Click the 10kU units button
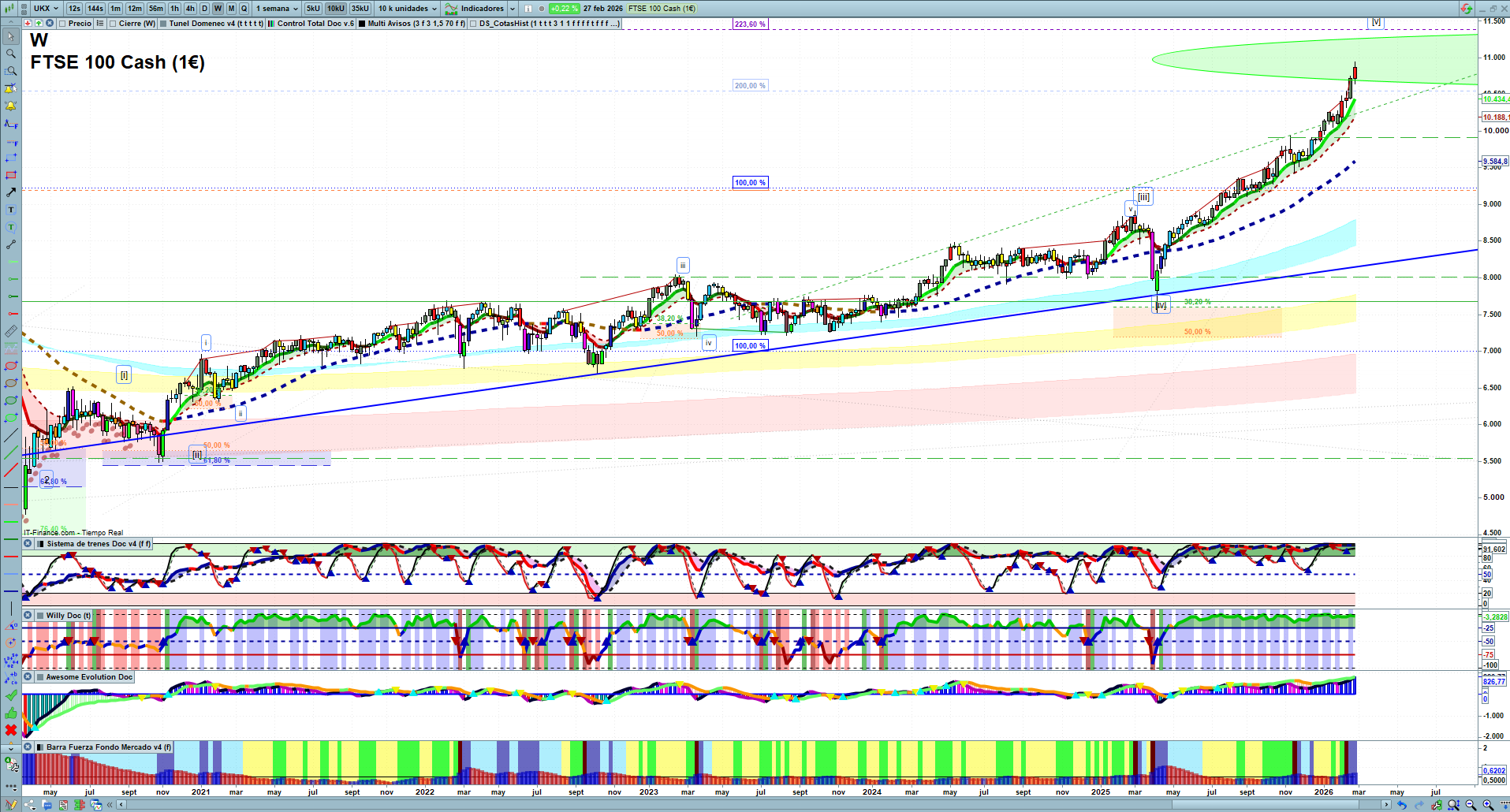 [336, 9]
